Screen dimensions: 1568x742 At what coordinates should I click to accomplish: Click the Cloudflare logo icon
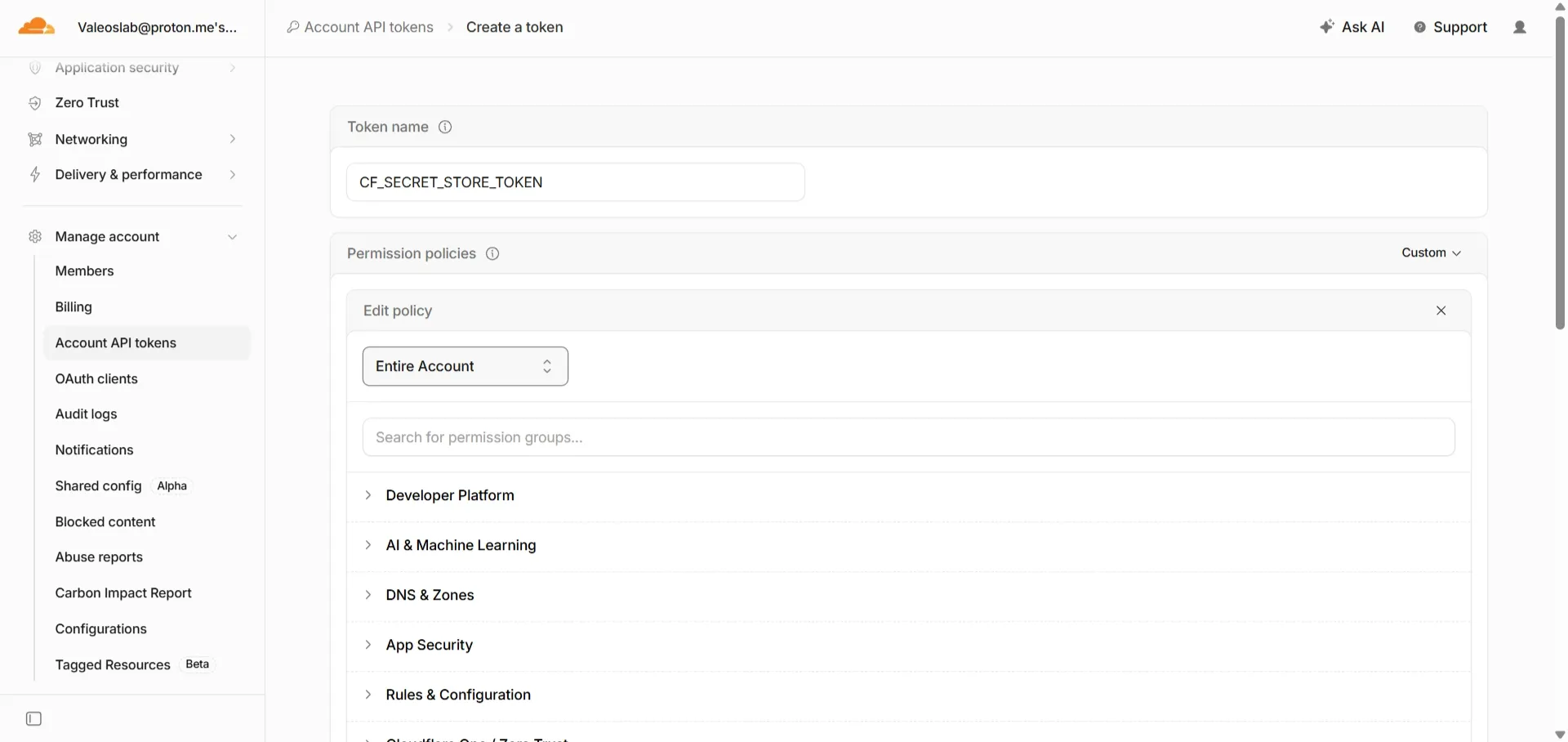(37, 27)
